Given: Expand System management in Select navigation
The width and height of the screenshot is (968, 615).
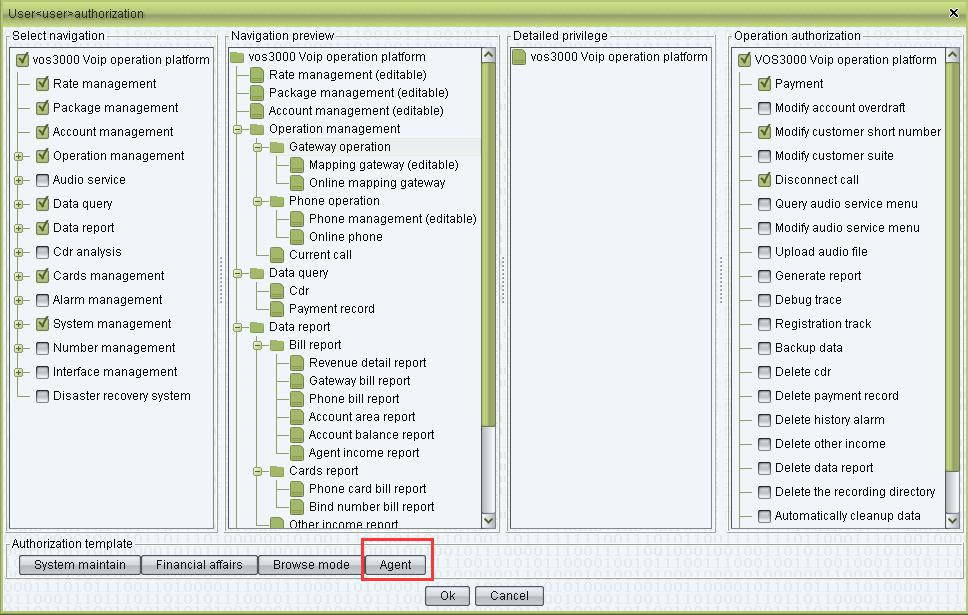Looking at the screenshot, I should coord(18,324).
